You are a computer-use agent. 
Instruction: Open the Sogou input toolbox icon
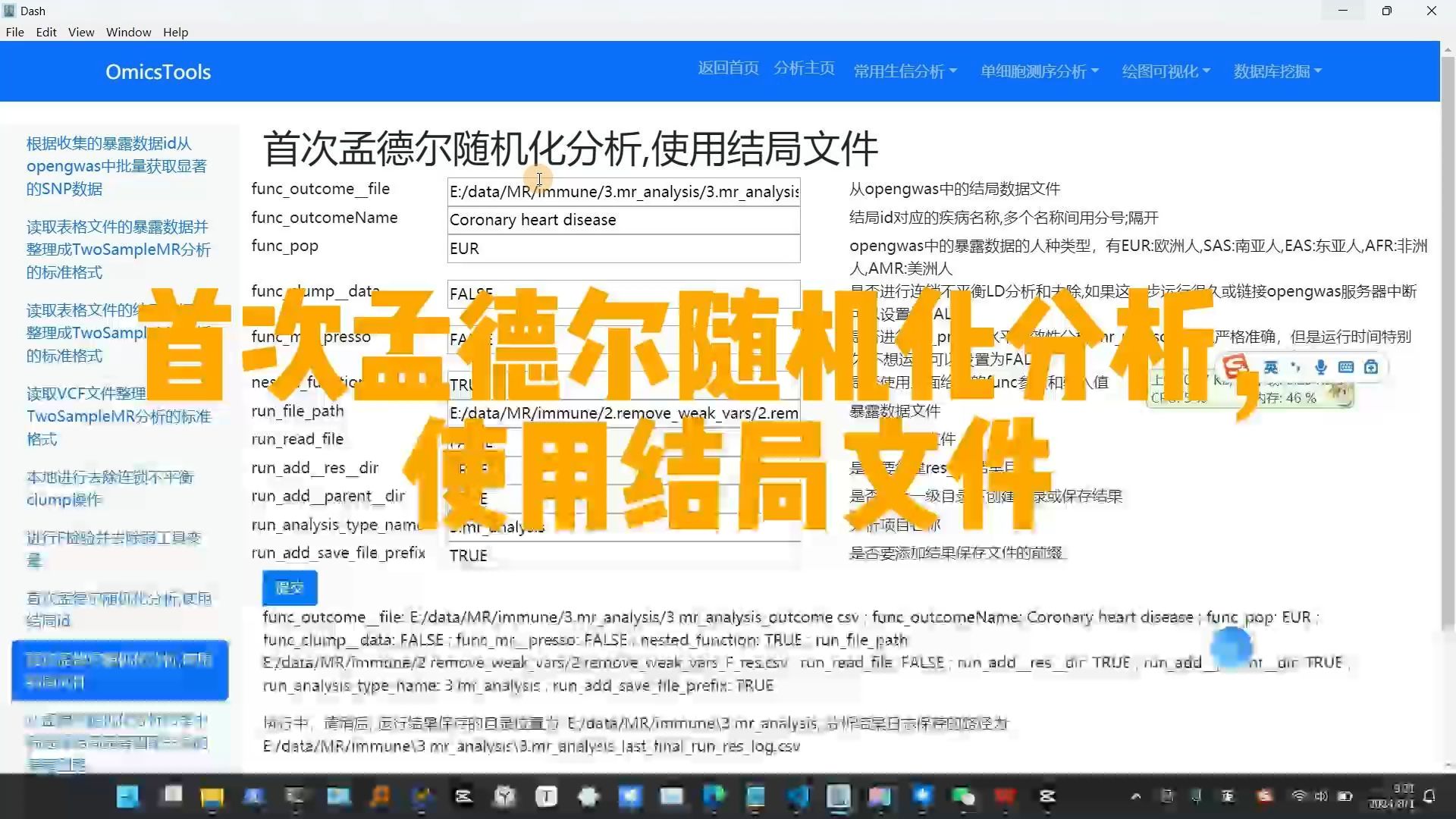coord(1370,367)
